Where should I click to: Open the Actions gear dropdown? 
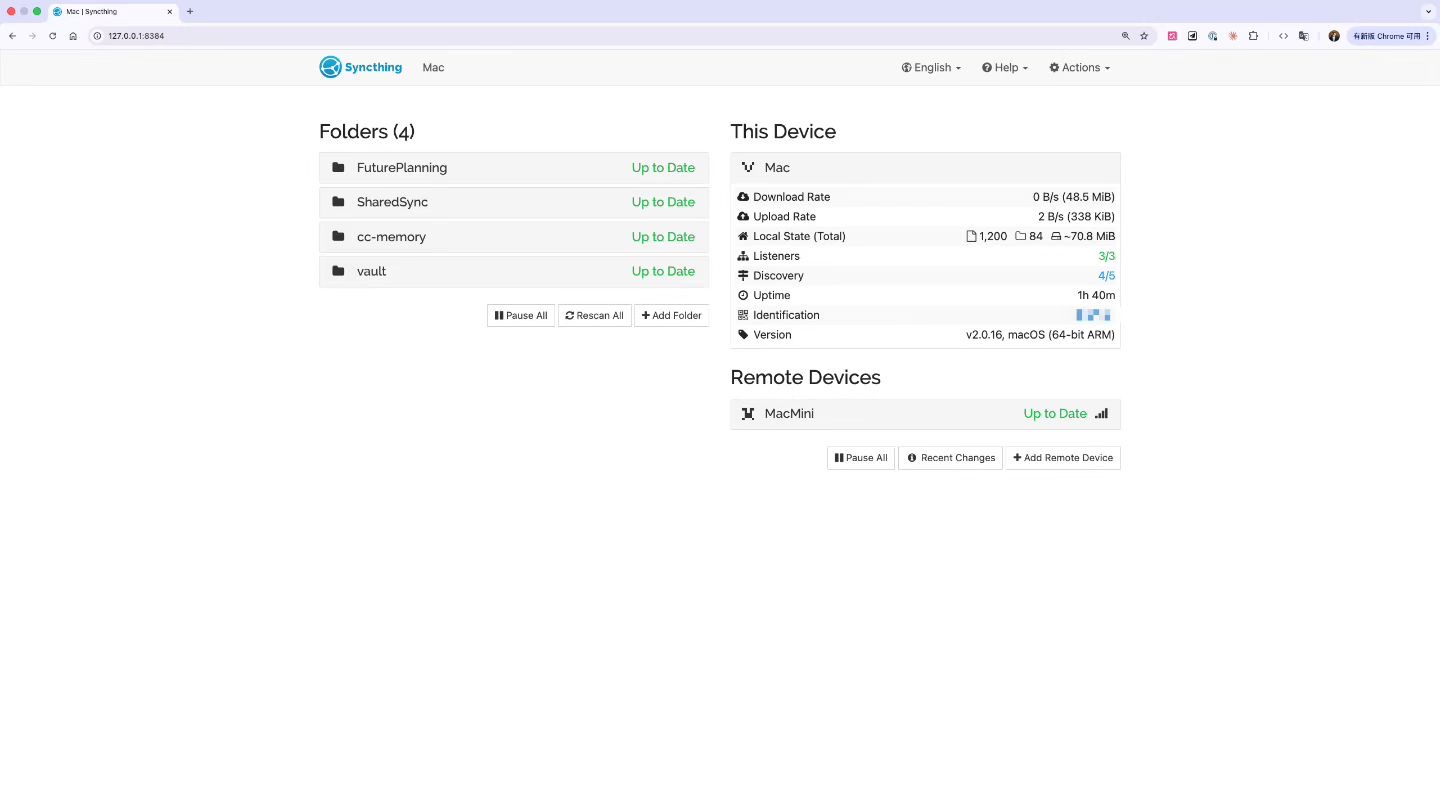[x=1080, y=68]
